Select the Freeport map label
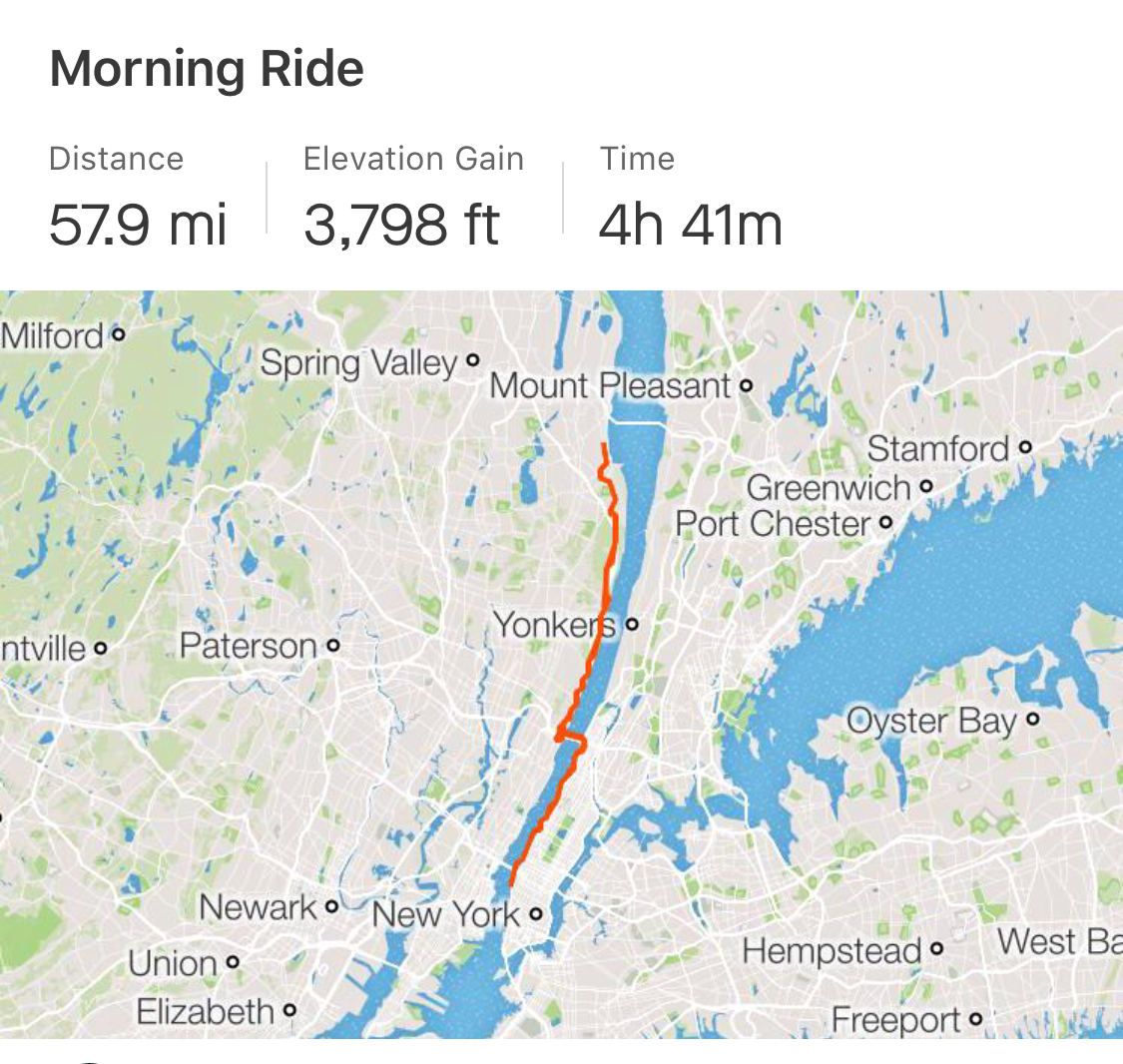 tap(895, 1020)
